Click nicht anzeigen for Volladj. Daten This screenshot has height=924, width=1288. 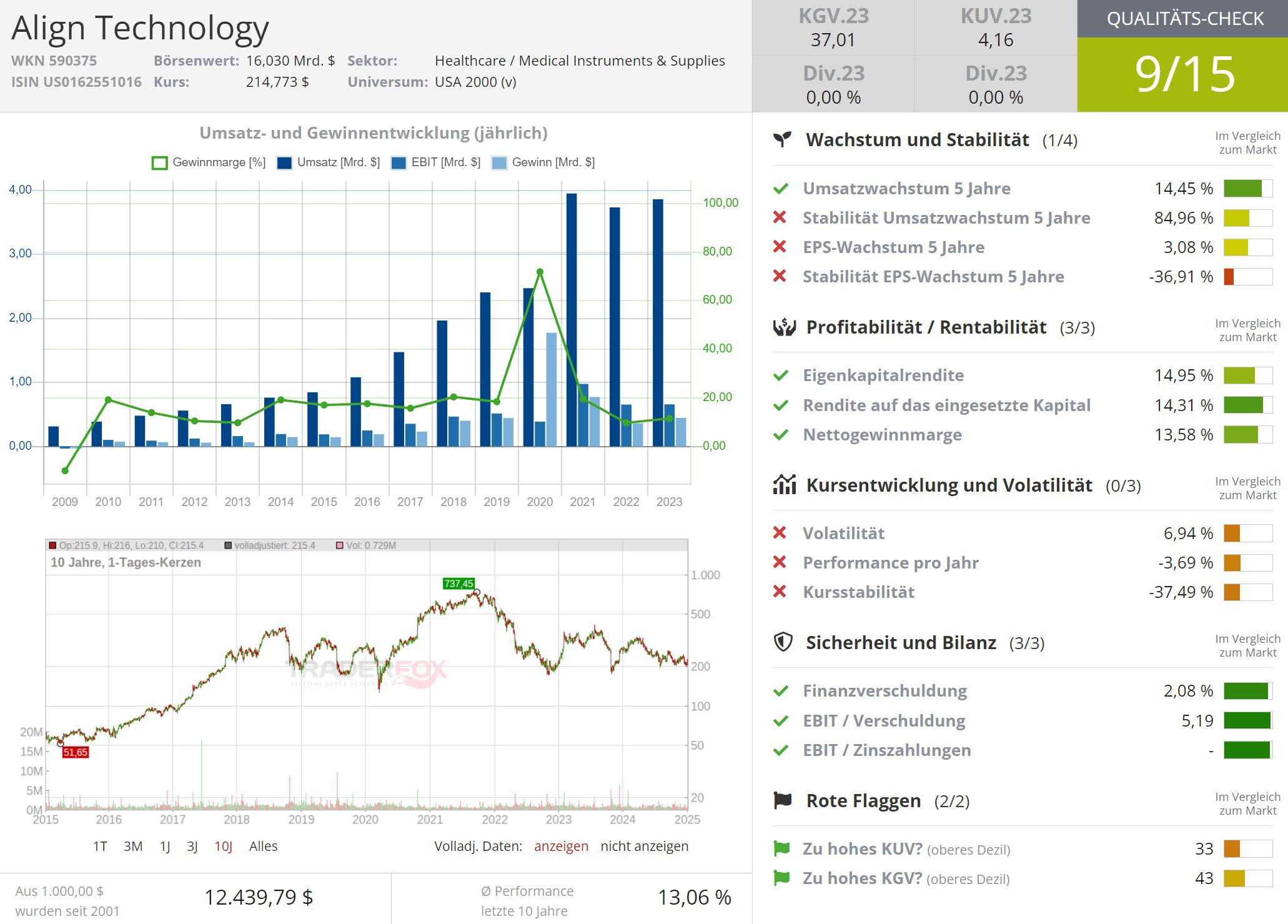coord(644,846)
